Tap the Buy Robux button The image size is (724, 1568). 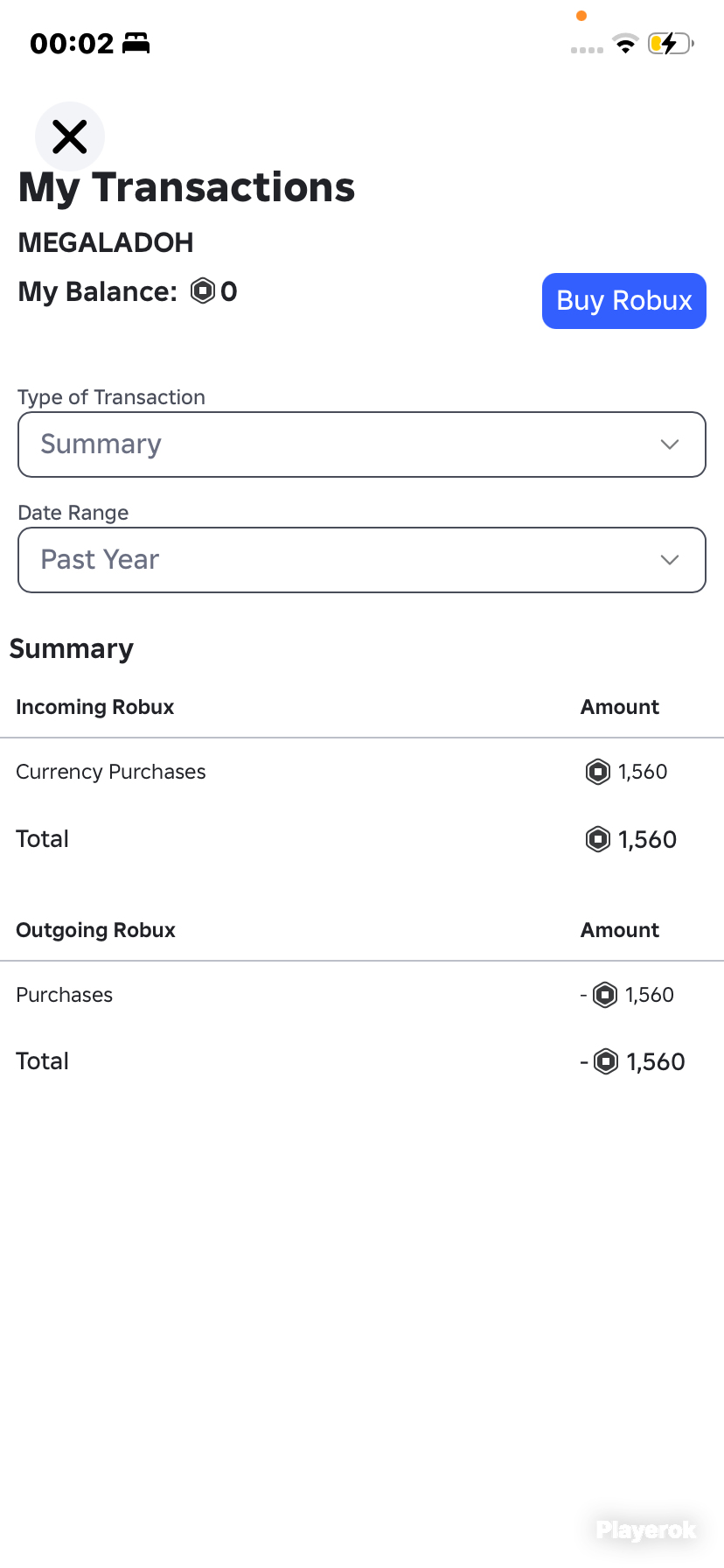coord(624,301)
